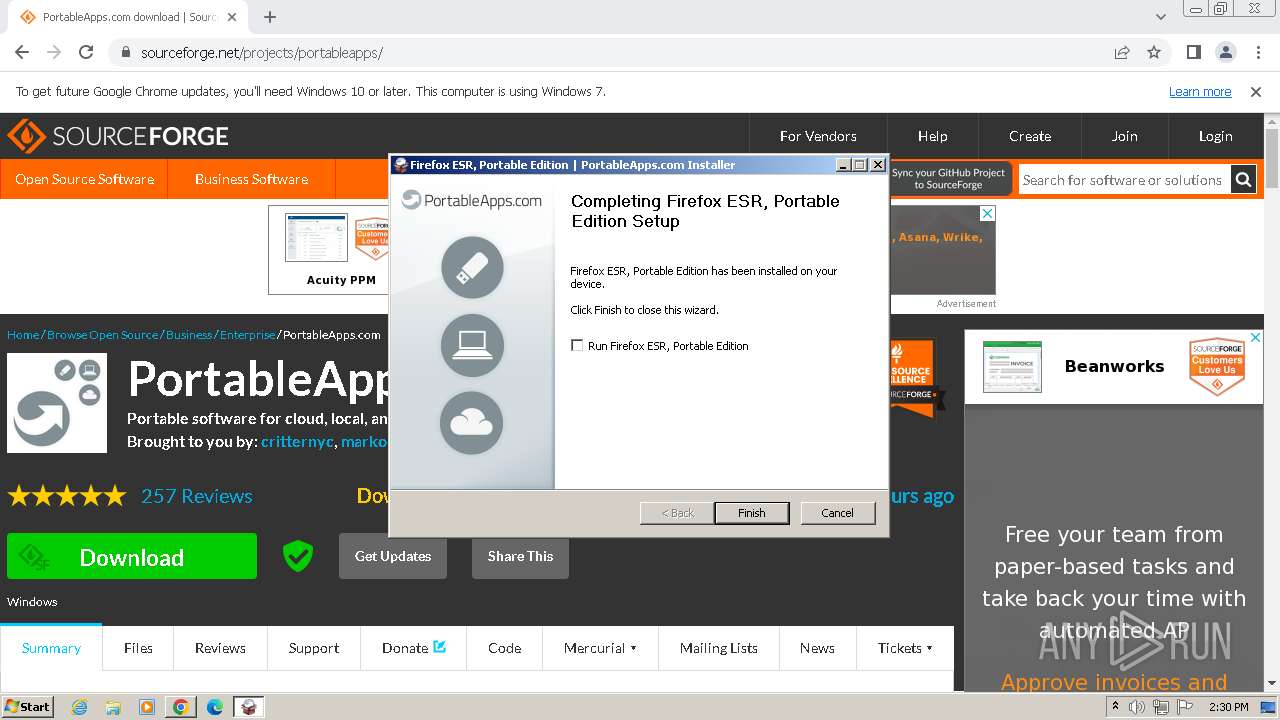Share this page using the share icon
This screenshot has width=1280, height=720.
tap(1122, 52)
